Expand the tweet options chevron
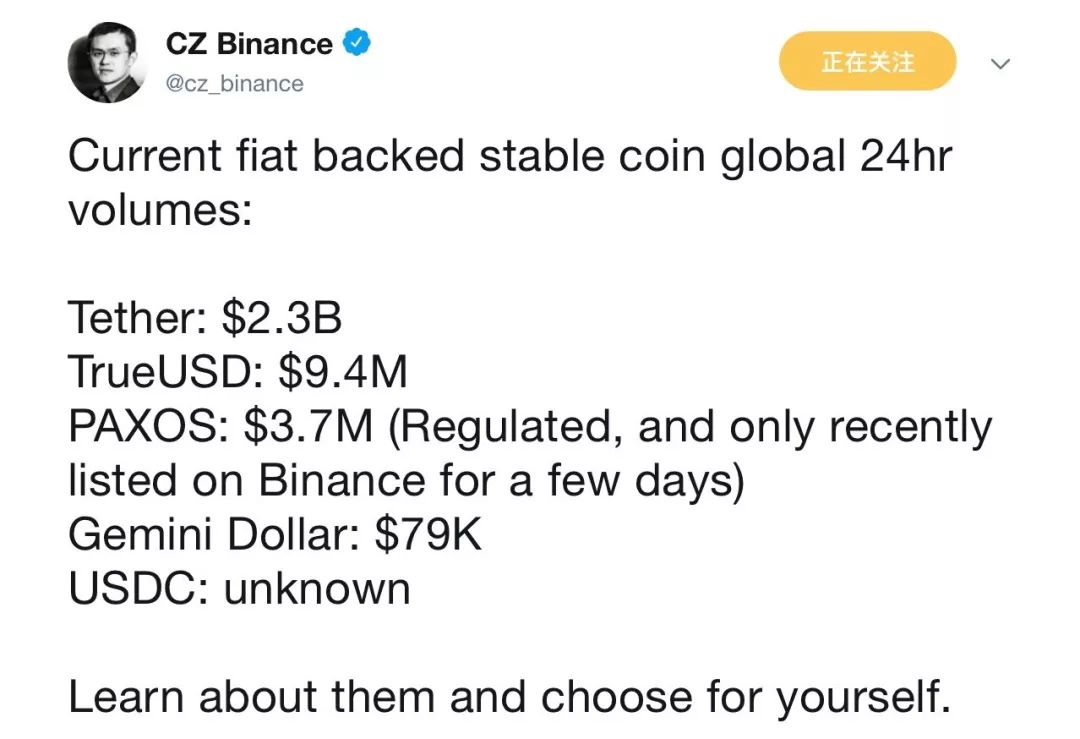The height and width of the screenshot is (739, 1080). pos(999,64)
